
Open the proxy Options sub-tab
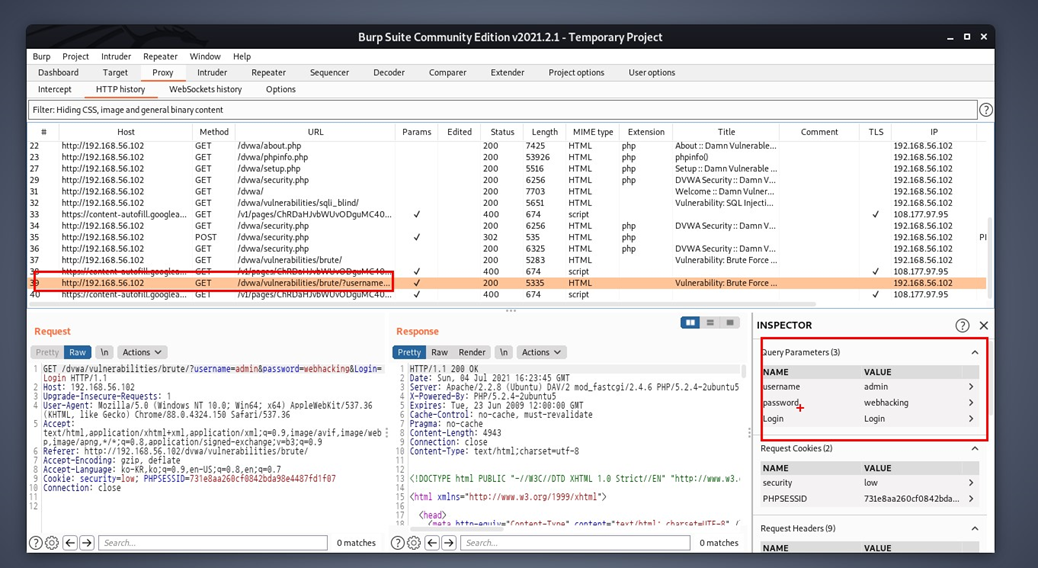click(x=281, y=89)
